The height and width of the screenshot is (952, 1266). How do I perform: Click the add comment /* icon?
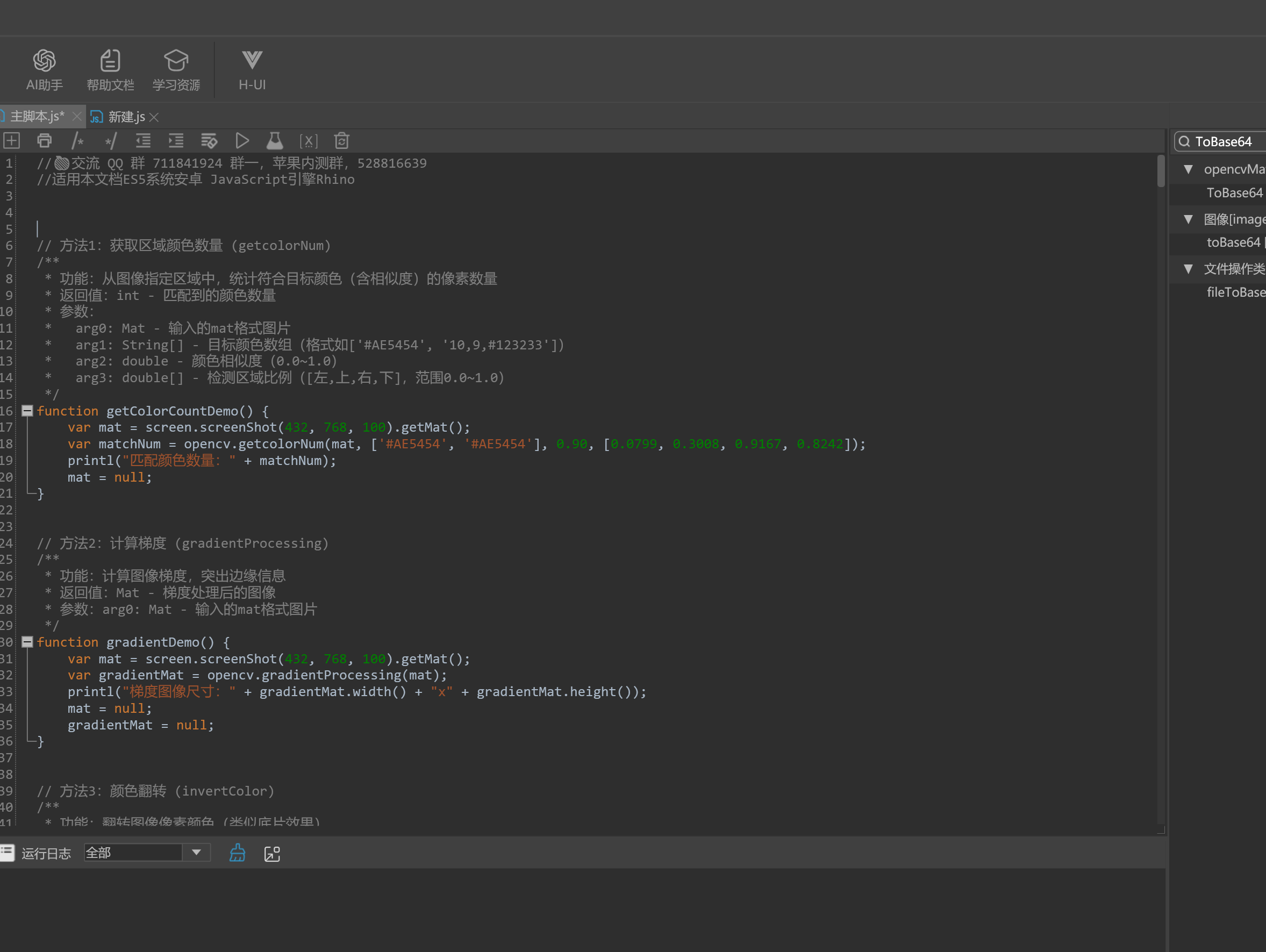click(78, 141)
